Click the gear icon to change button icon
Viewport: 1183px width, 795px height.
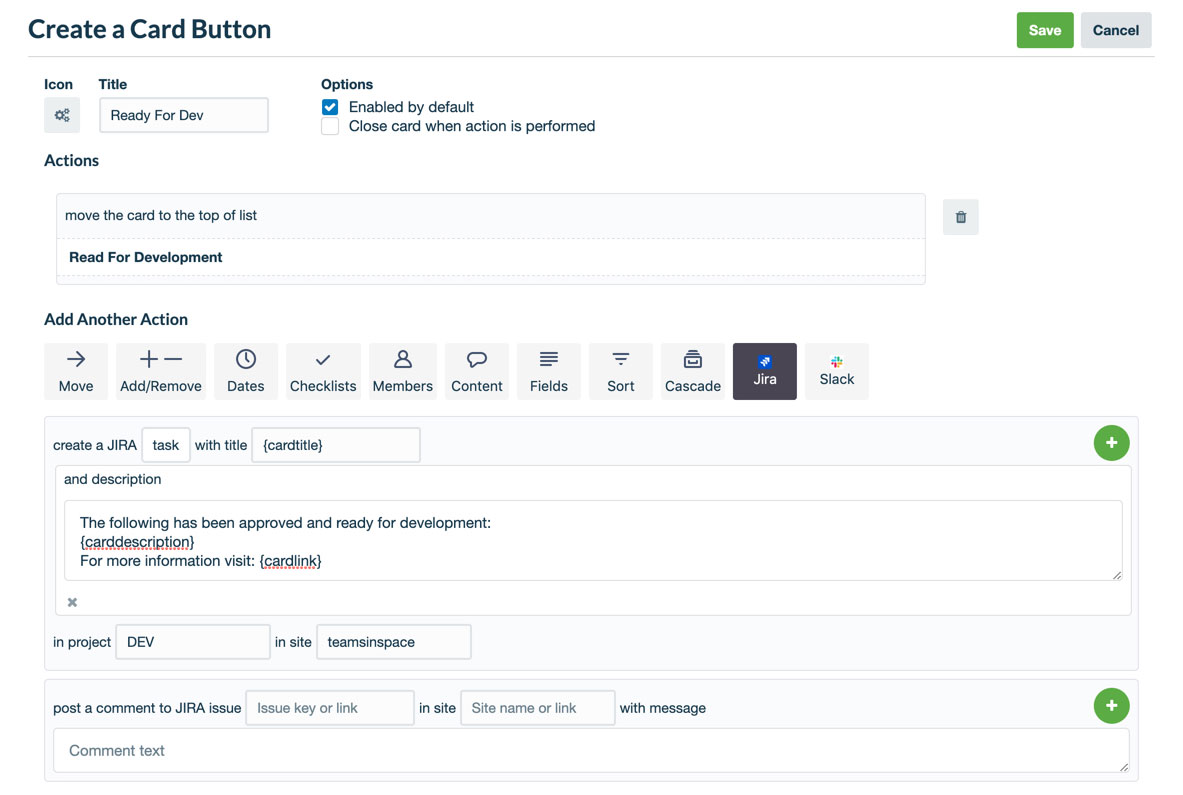[62, 115]
